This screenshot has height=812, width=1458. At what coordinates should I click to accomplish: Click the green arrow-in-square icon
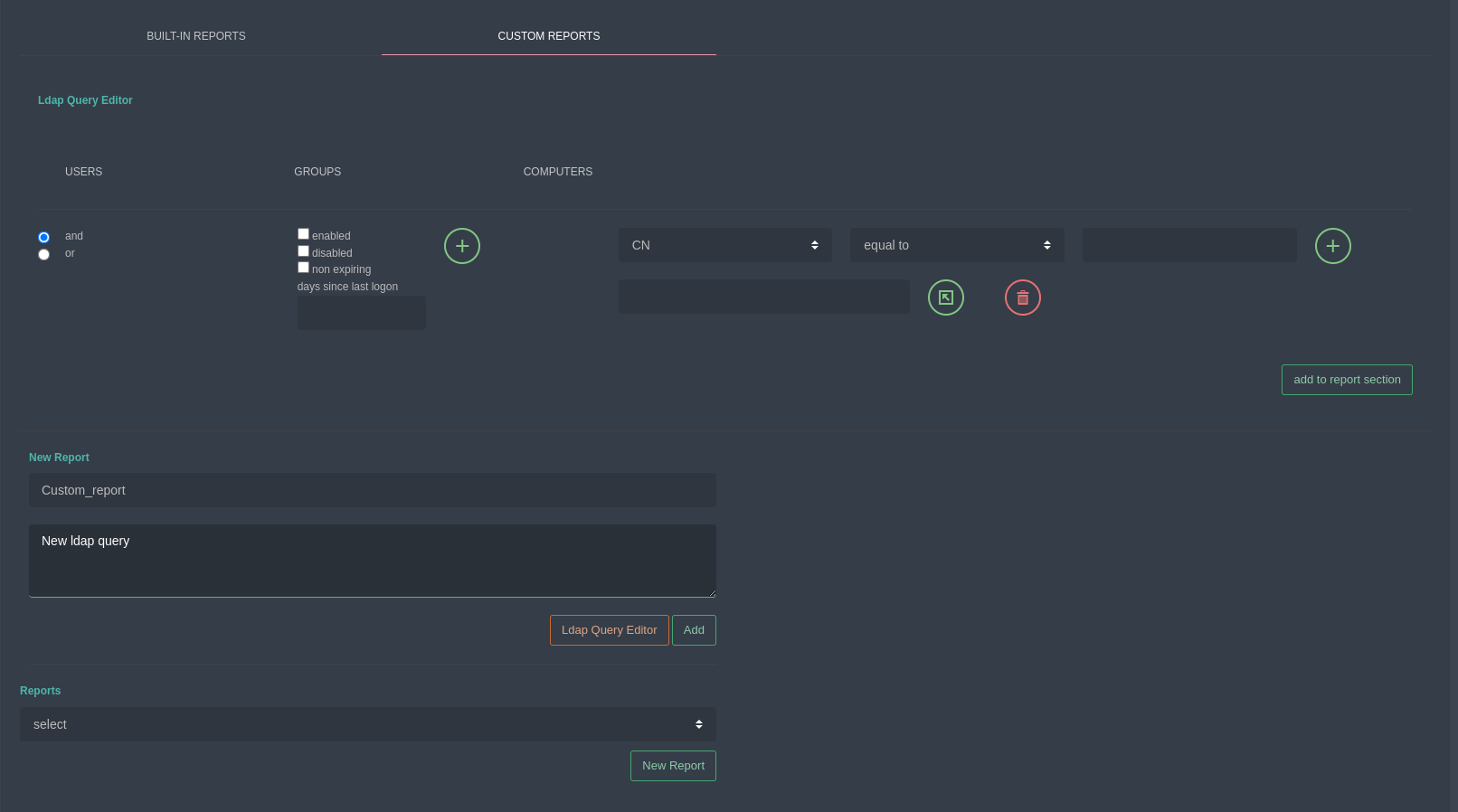tap(946, 297)
